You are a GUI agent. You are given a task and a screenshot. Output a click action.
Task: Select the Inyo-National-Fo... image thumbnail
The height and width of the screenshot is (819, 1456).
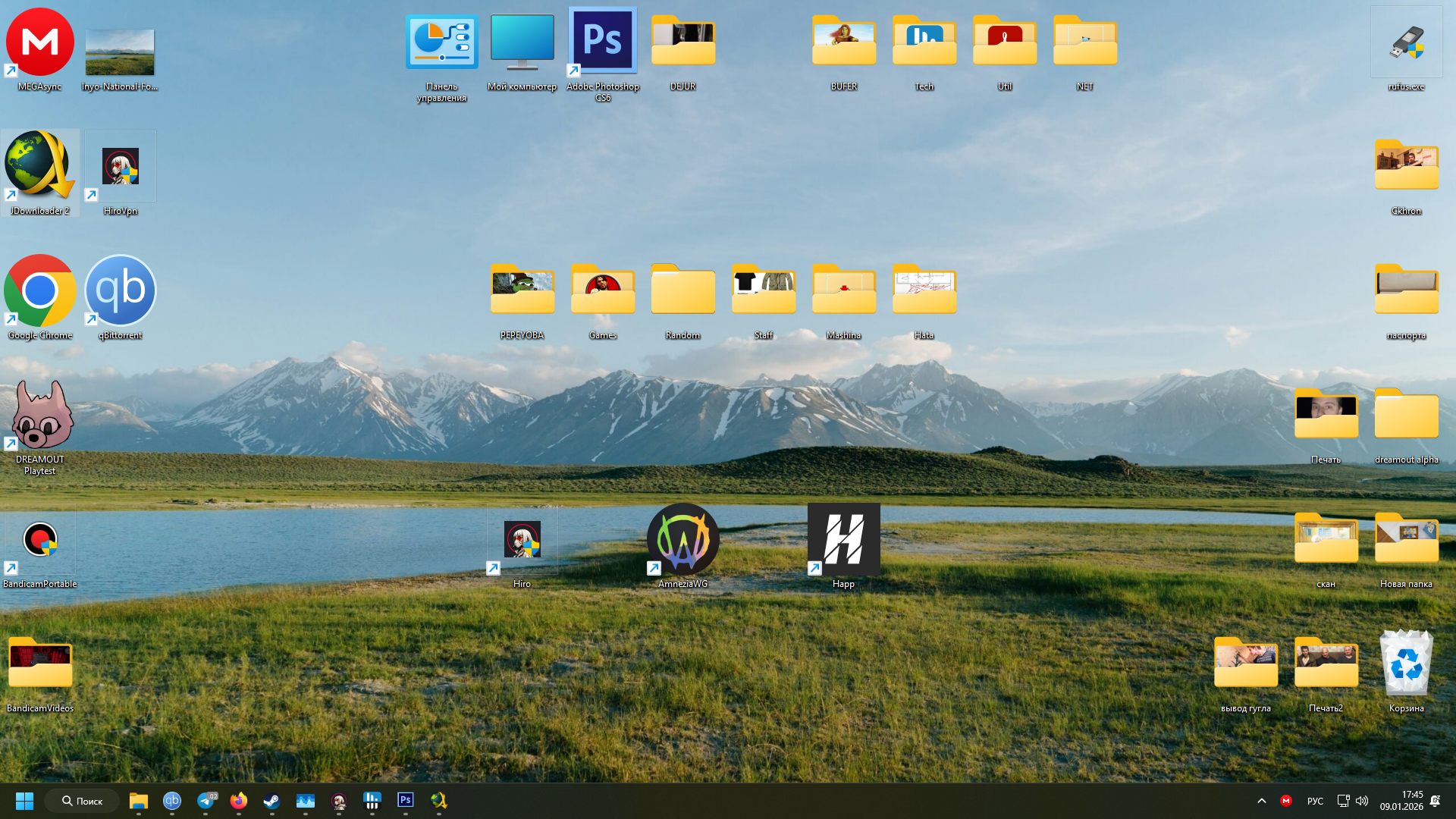[x=120, y=53]
